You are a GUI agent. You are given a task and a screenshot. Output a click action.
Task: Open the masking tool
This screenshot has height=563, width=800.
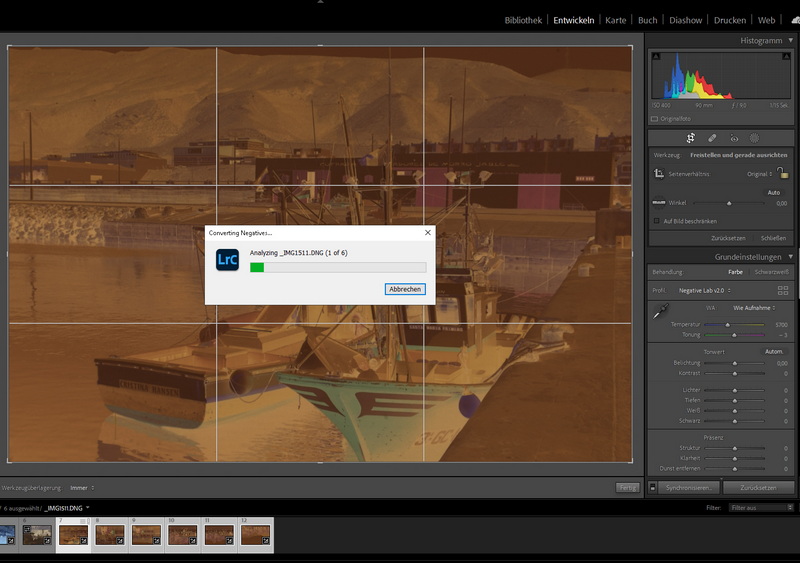point(755,138)
